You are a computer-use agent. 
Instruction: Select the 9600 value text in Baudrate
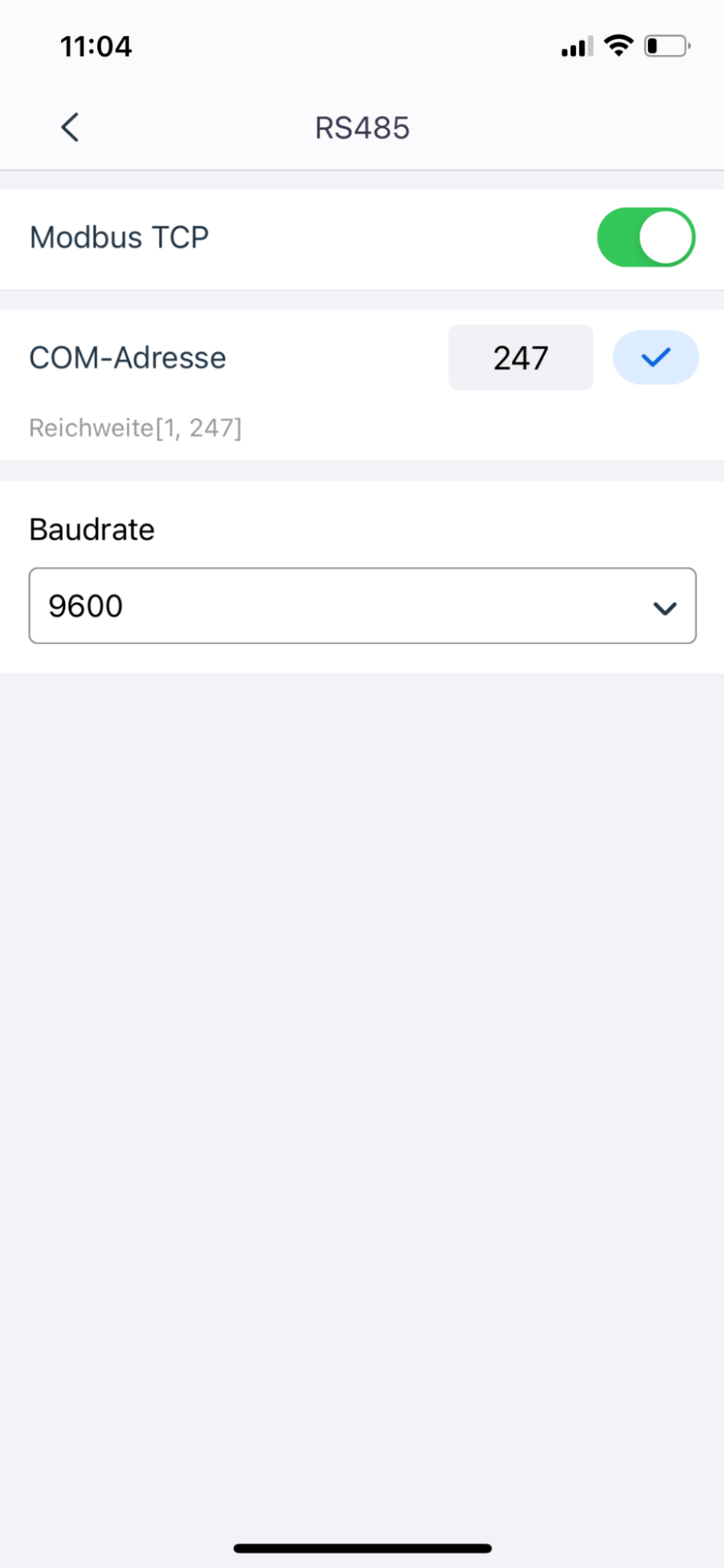coord(86,606)
